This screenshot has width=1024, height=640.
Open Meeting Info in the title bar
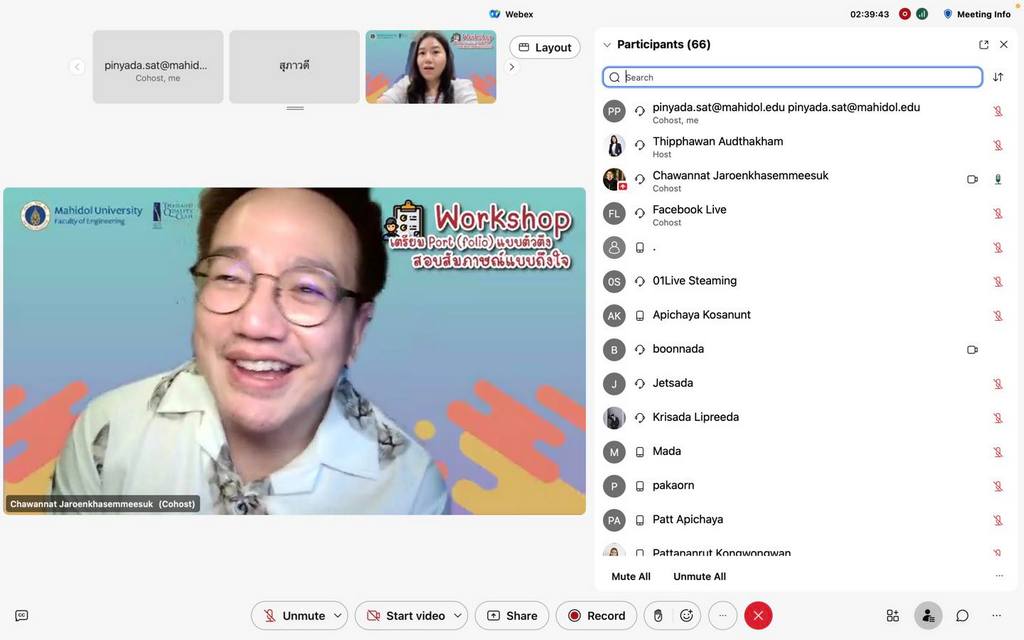click(x=977, y=14)
